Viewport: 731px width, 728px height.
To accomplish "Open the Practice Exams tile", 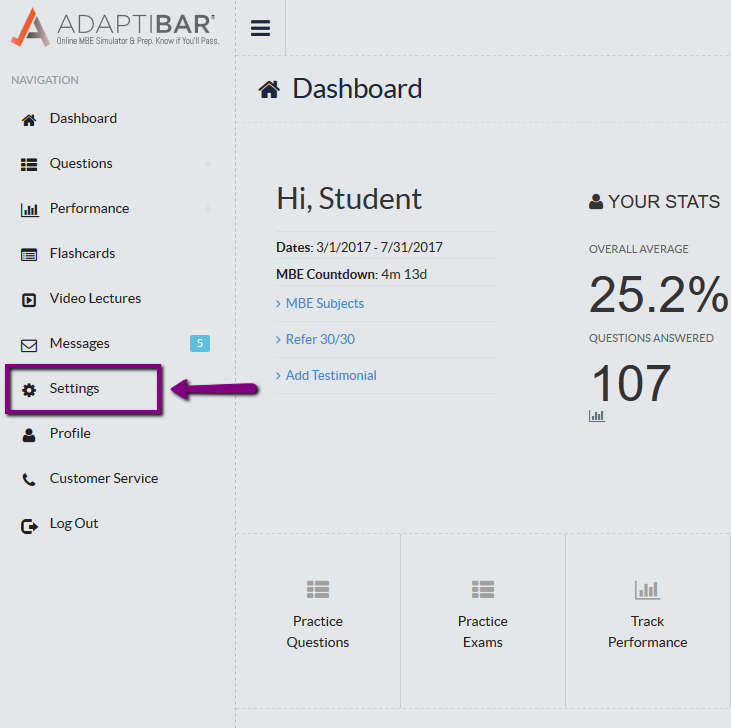I will coord(483,620).
